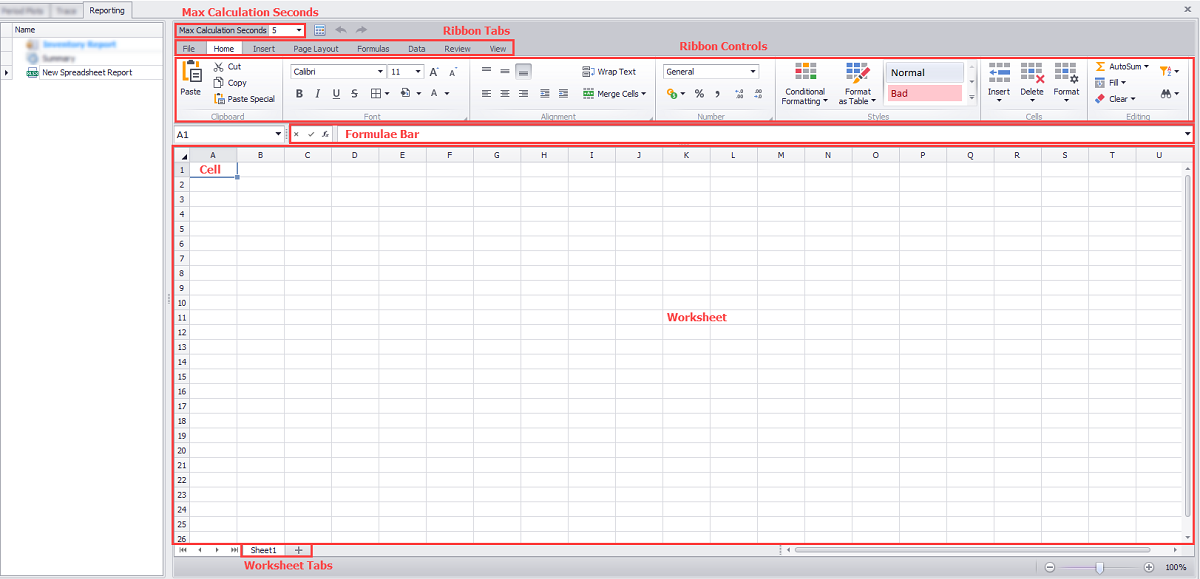This screenshot has height=579, width=1200.
Task: Increase decimal places
Action: click(739, 94)
